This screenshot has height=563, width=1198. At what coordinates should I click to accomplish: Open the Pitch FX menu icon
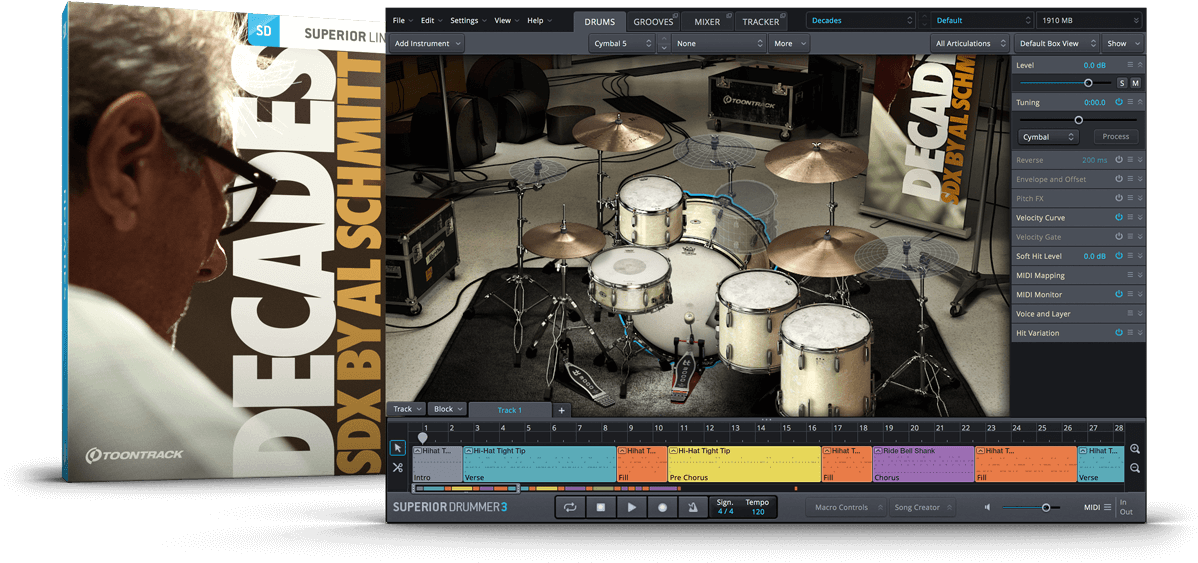tap(1131, 199)
